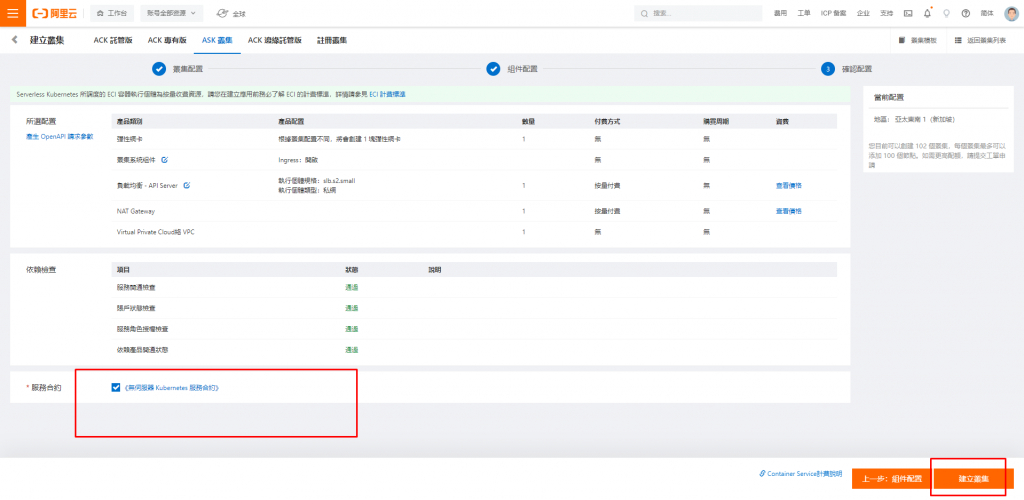This screenshot has height=500, width=1024.
Task: Click the step 3 確認配置 circle
Action: pyautogui.click(x=827, y=69)
